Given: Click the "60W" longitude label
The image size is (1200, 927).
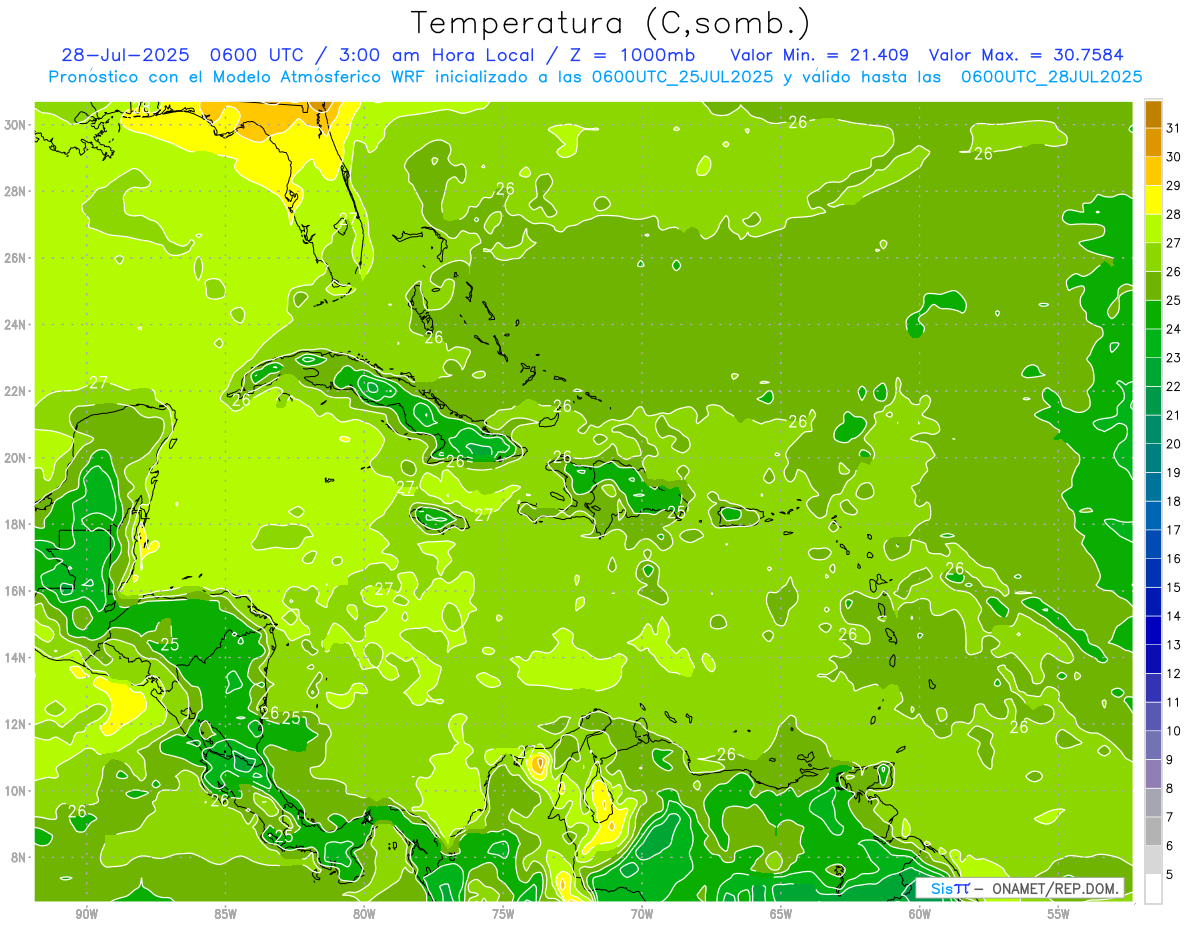Looking at the screenshot, I should [x=920, y=914].
